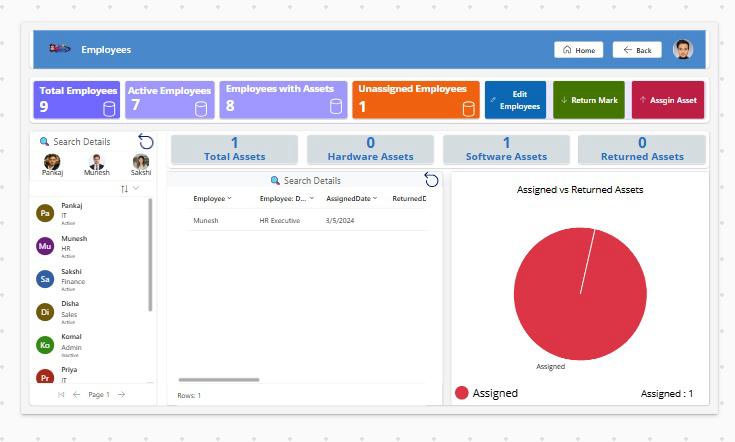The height and width of the screenshot is (442, 735).
Task: Click the green Return Mark button
Action: pos(589,100)
